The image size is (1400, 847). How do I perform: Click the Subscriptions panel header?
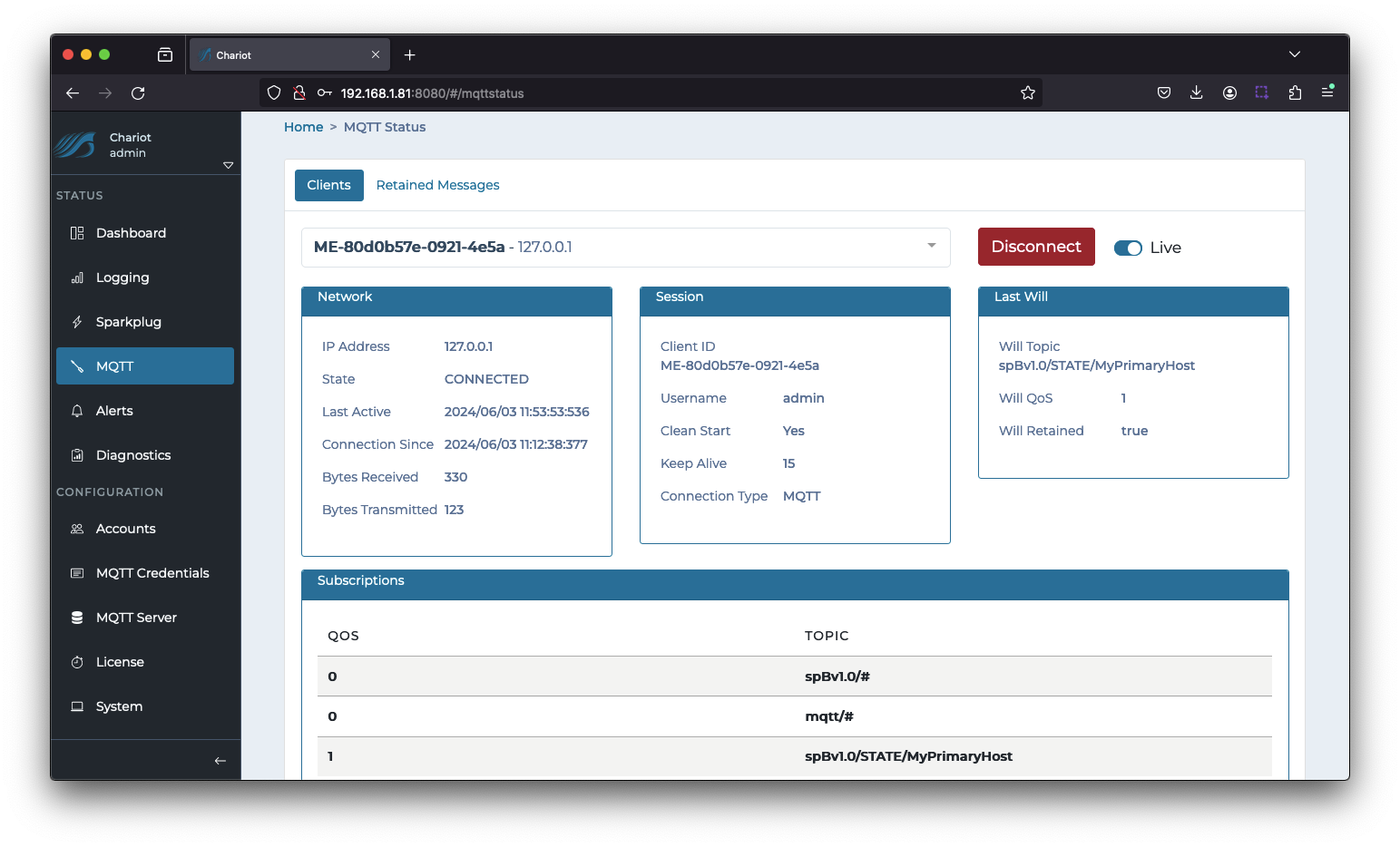(795, 585)
